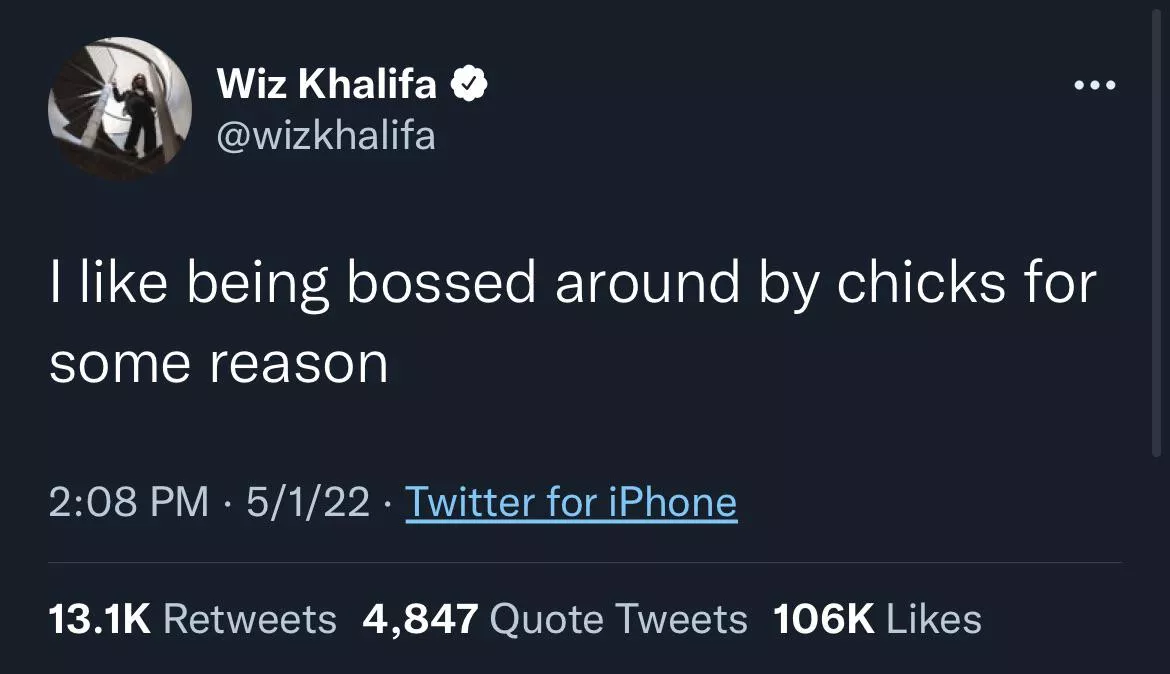Open the three-dot more options menu
This screenshot has width=1170, height=674.
1094,85
